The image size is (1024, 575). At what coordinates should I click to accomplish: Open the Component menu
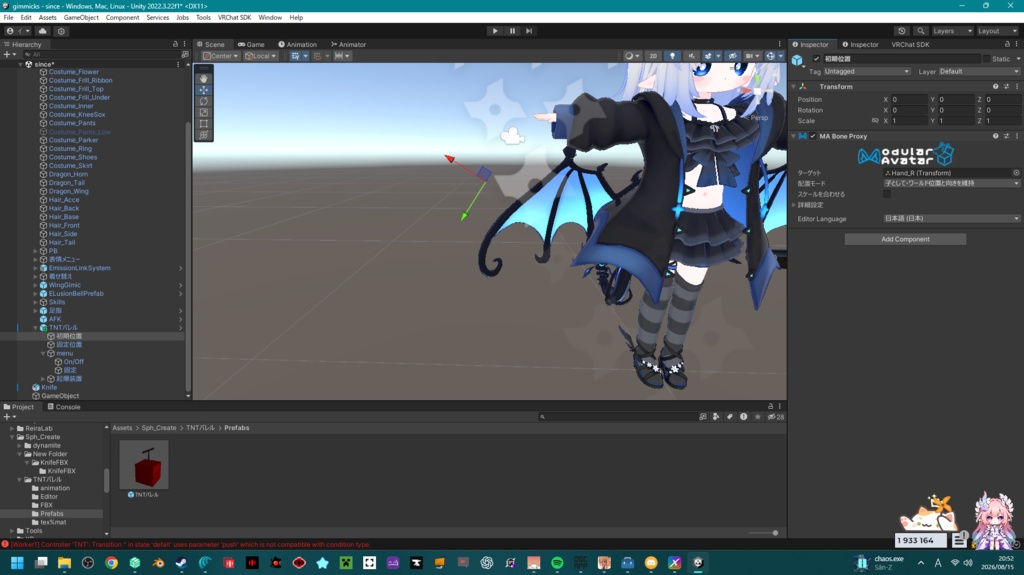(x=122, y=18)
